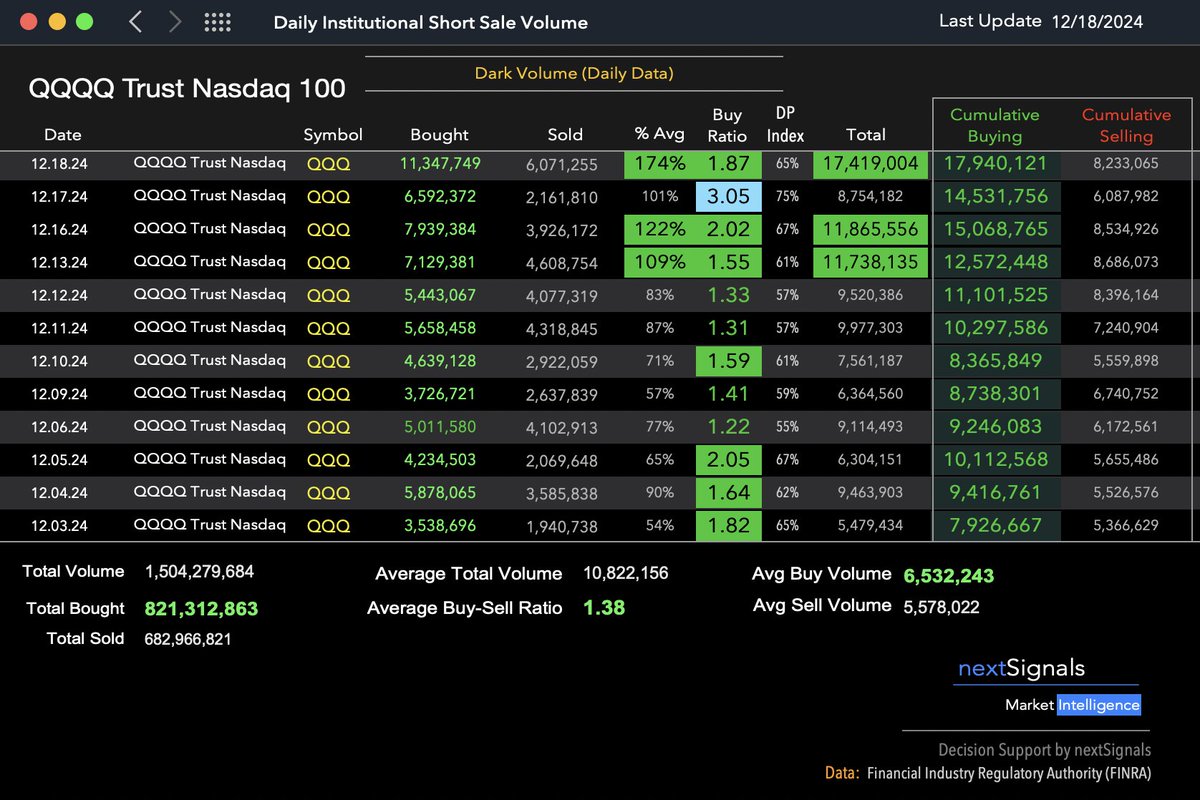Select the 12.17.24 date cell
Screen dimensions: 1200x800
coord(59,197)
